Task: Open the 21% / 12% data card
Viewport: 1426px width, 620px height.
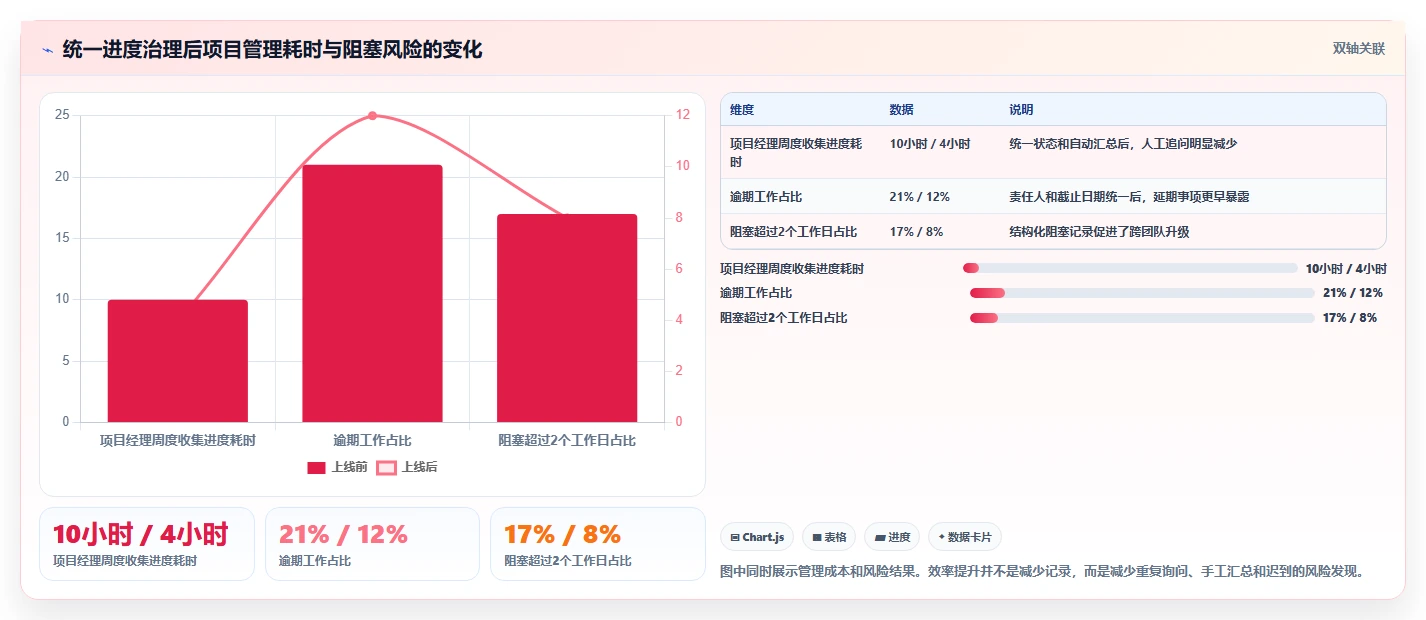Action: tap(372, 544)
